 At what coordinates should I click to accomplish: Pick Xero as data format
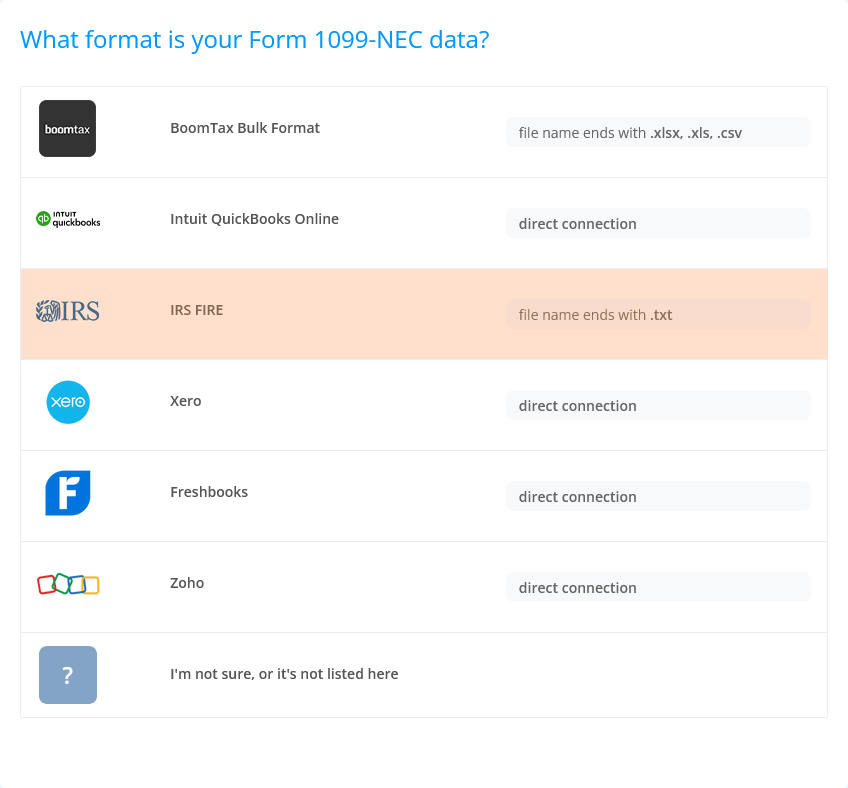pyautogui.click(x=186, y=401)
